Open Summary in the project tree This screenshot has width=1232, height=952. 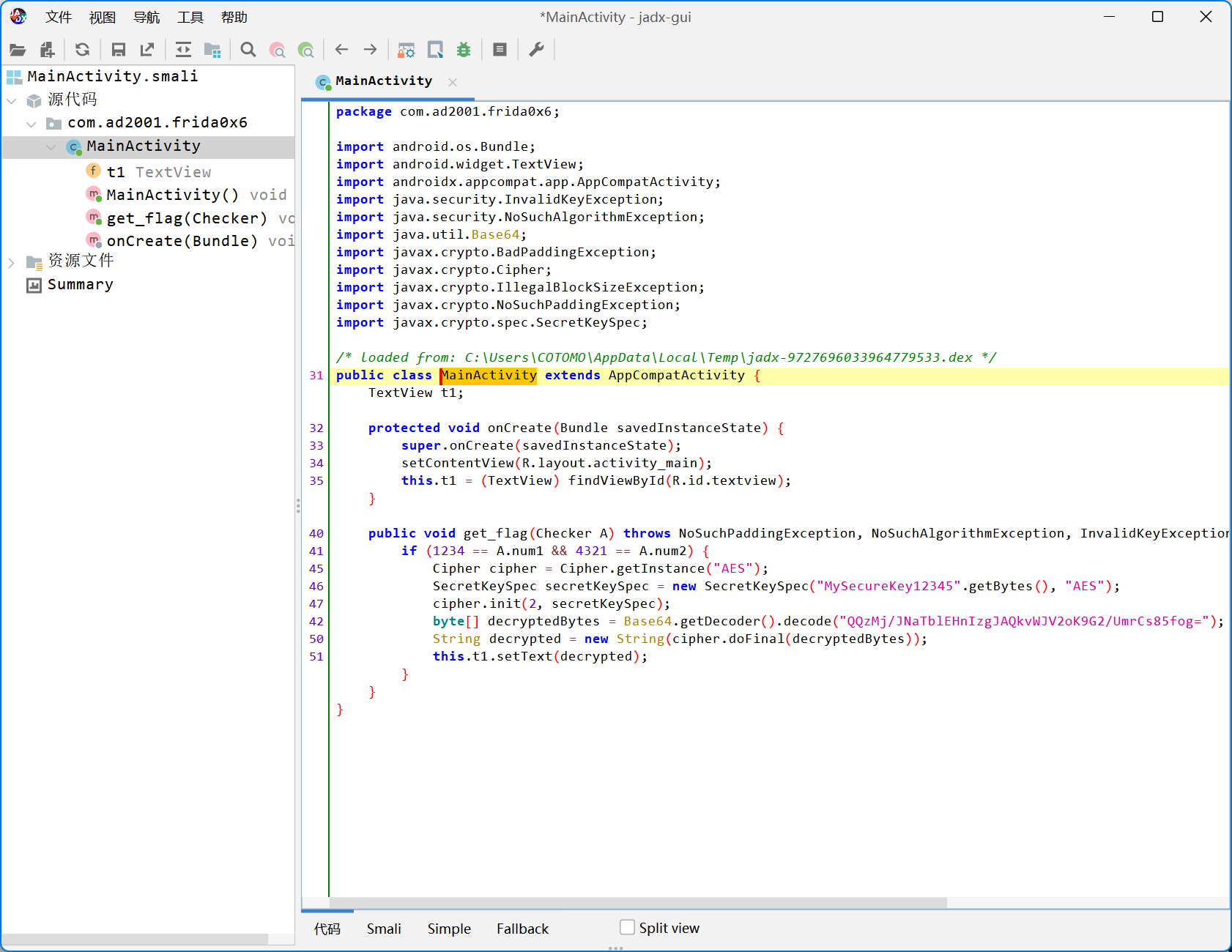[x=80, y=285]
